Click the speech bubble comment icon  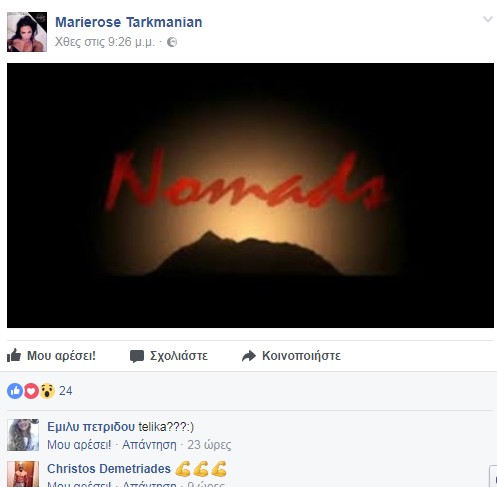pos(137,356)
